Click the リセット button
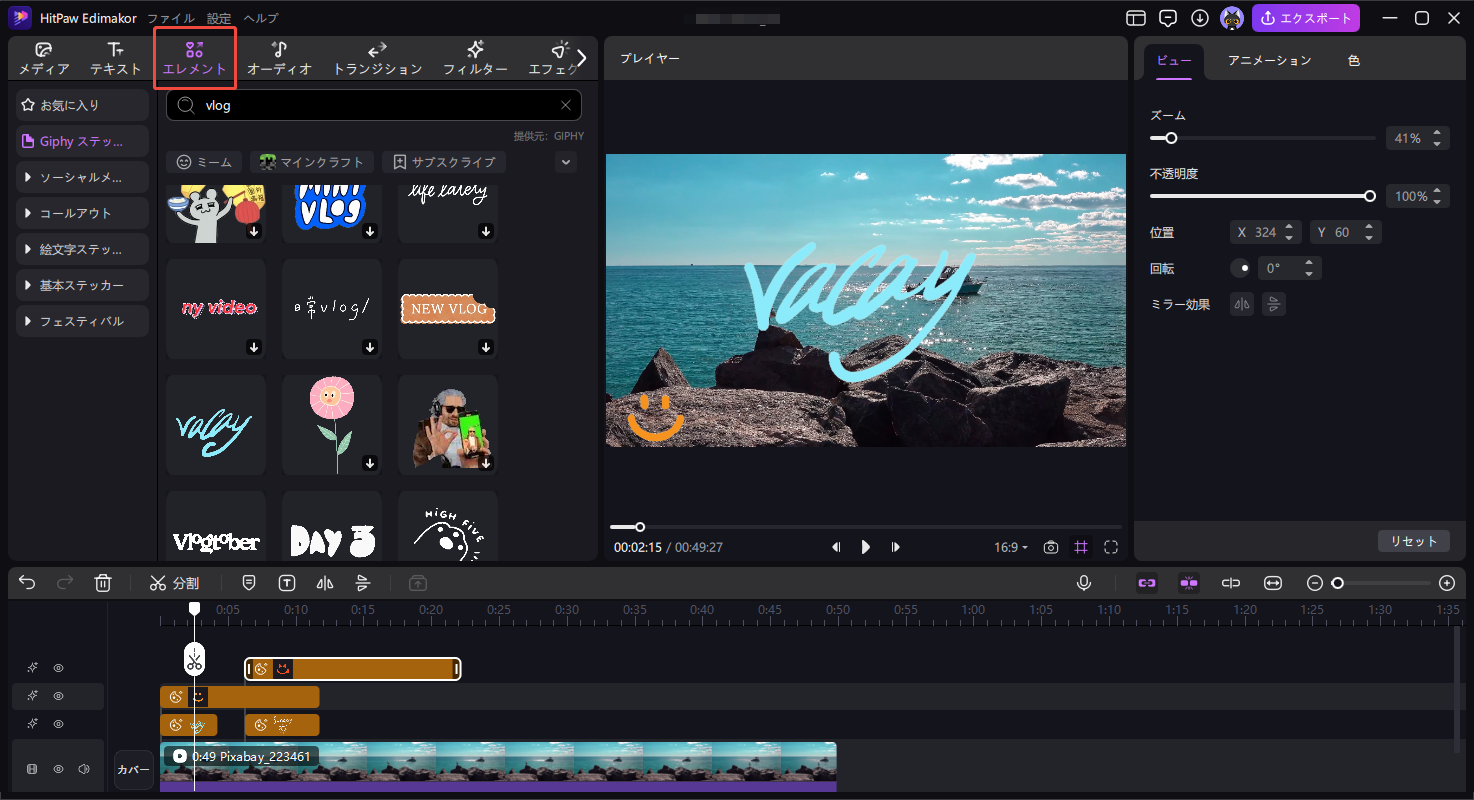This screenshot has width=1474, height=800. pos(1413,541)
